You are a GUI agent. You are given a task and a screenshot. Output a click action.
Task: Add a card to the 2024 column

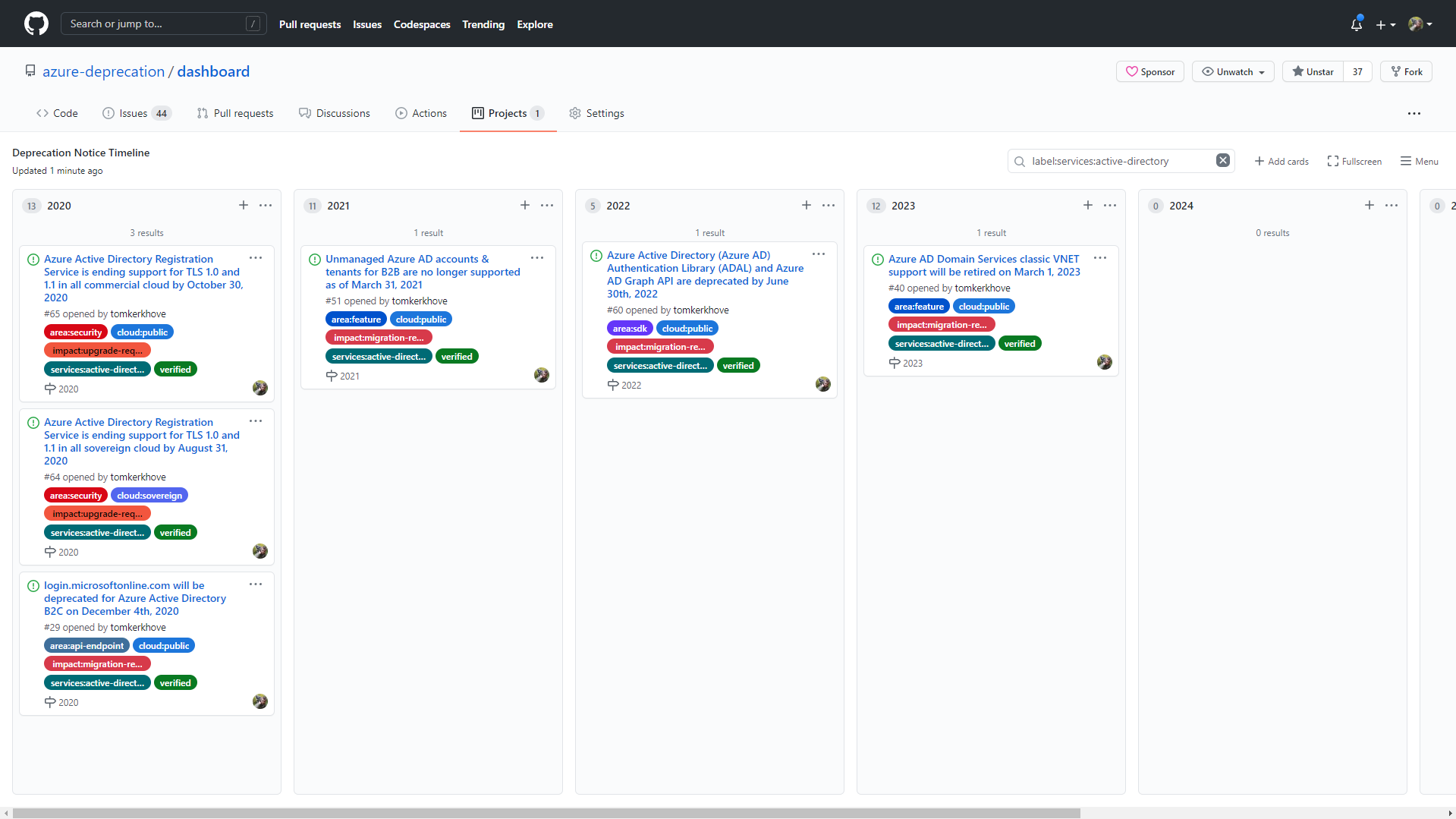pyautogui.click(x=1370, y=205)
